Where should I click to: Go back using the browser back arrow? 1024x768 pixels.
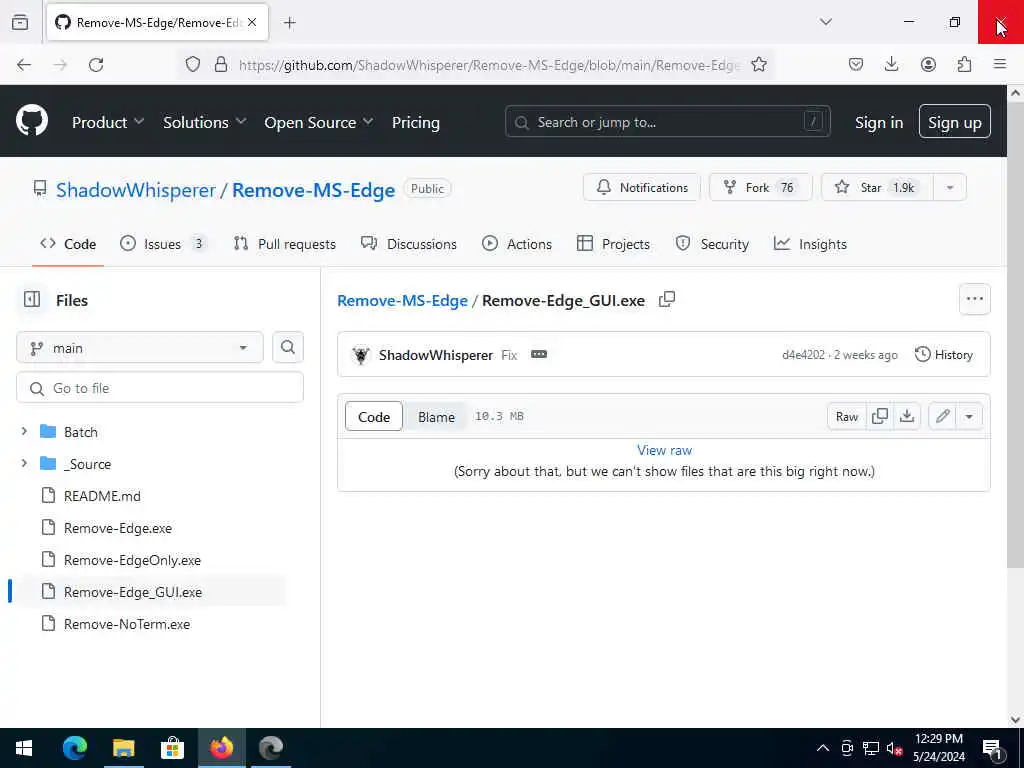coord(24,65)
